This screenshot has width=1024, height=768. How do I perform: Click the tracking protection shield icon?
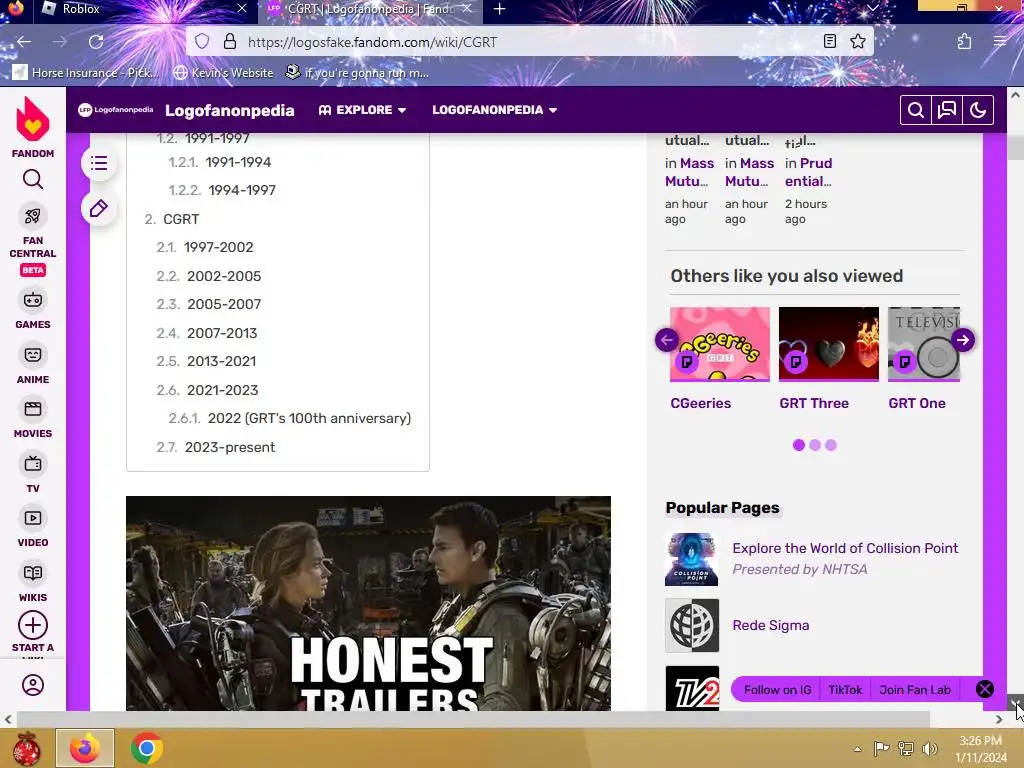click(202, 42)
